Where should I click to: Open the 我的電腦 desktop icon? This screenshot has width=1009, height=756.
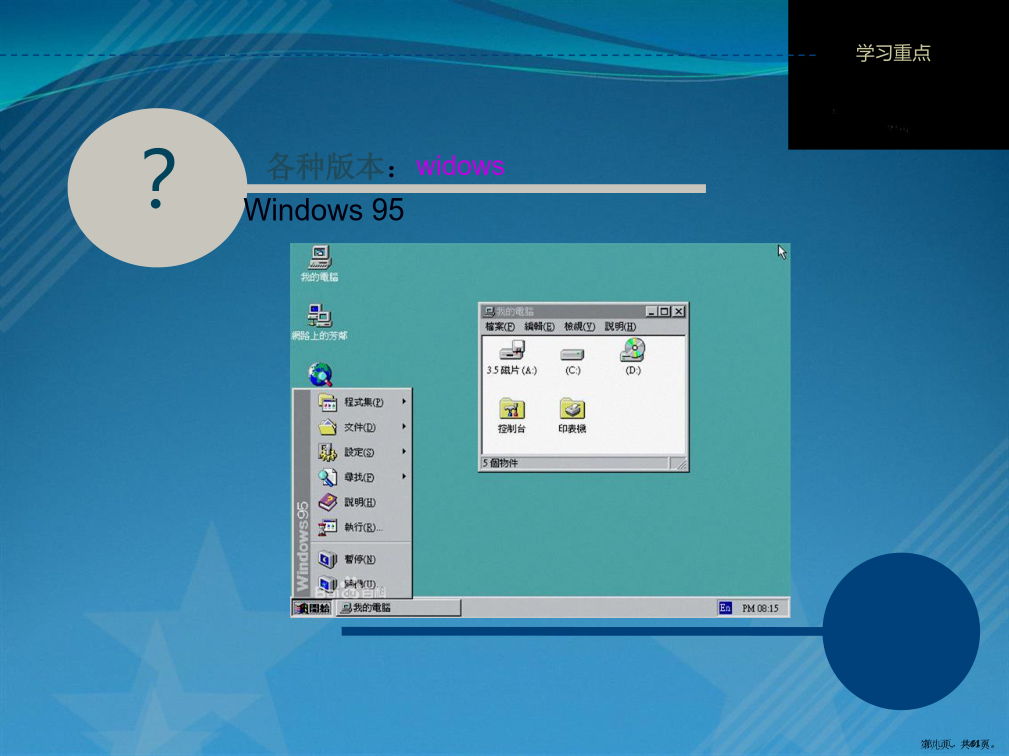pos(320,263)
